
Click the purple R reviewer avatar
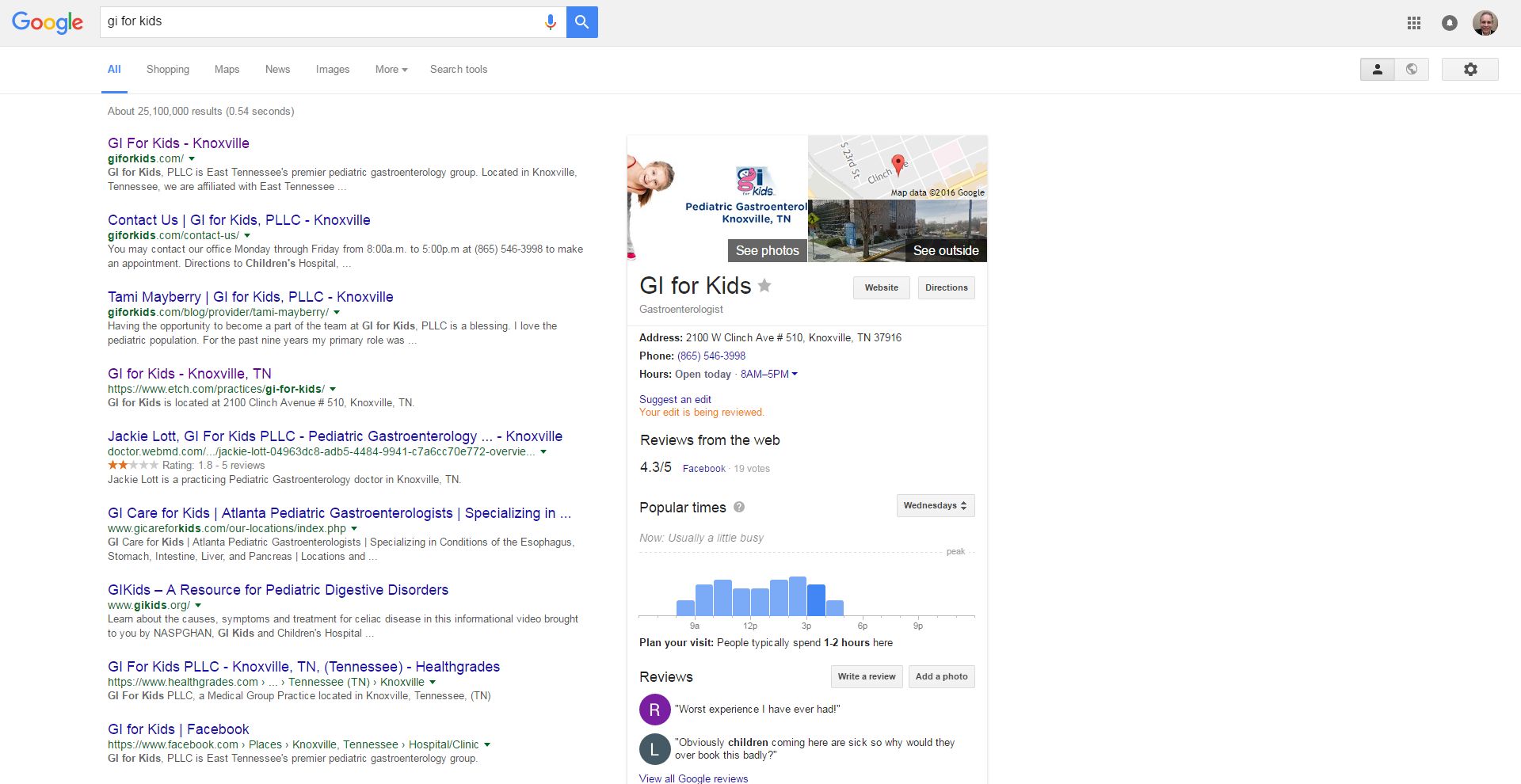tap(655, 710)
